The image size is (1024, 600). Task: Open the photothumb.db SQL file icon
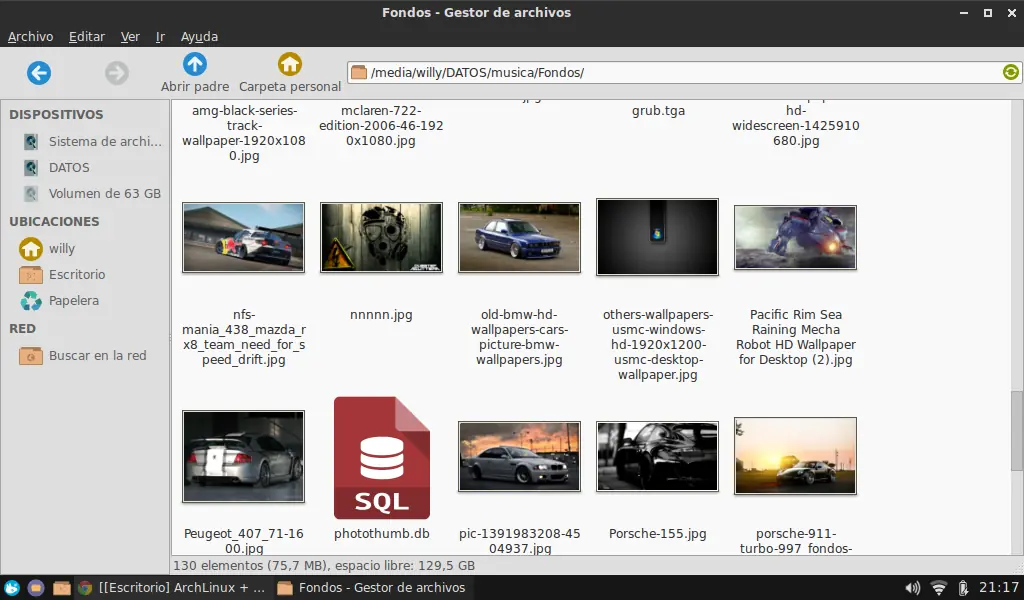coord(382,458)
